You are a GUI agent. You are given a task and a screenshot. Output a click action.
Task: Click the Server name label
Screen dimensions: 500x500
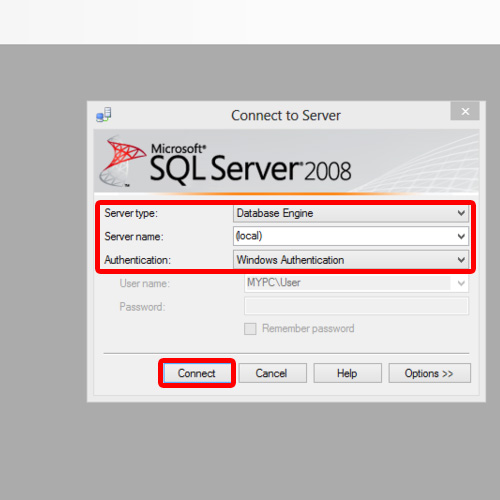[134, 236]
